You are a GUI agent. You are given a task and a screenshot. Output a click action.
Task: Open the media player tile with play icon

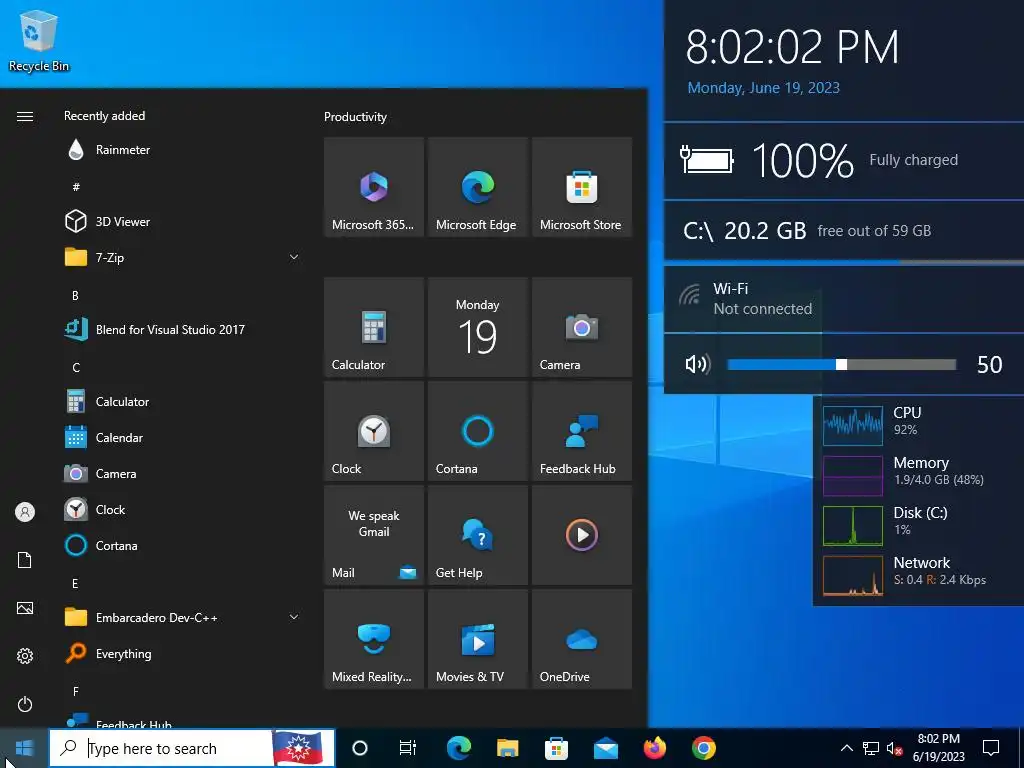582,535
